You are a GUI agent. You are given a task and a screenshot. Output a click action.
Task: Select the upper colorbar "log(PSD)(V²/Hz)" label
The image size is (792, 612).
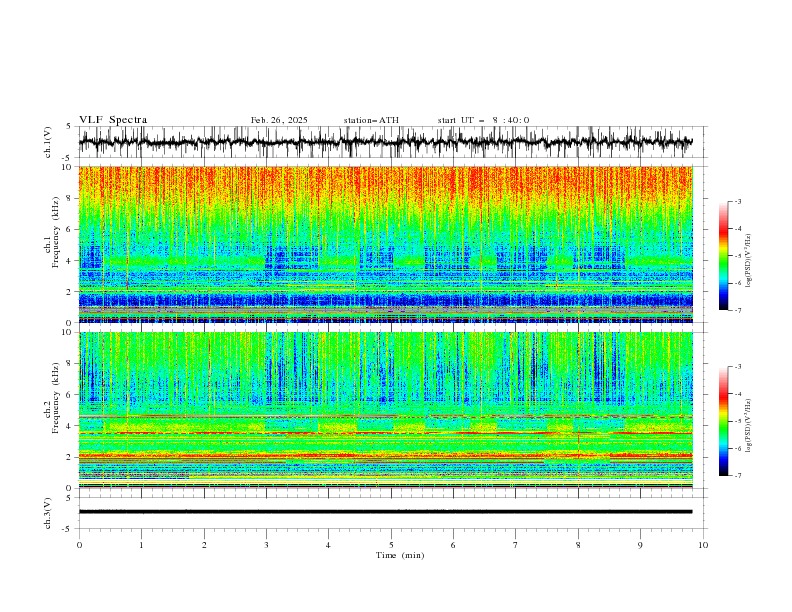point(748,261)
